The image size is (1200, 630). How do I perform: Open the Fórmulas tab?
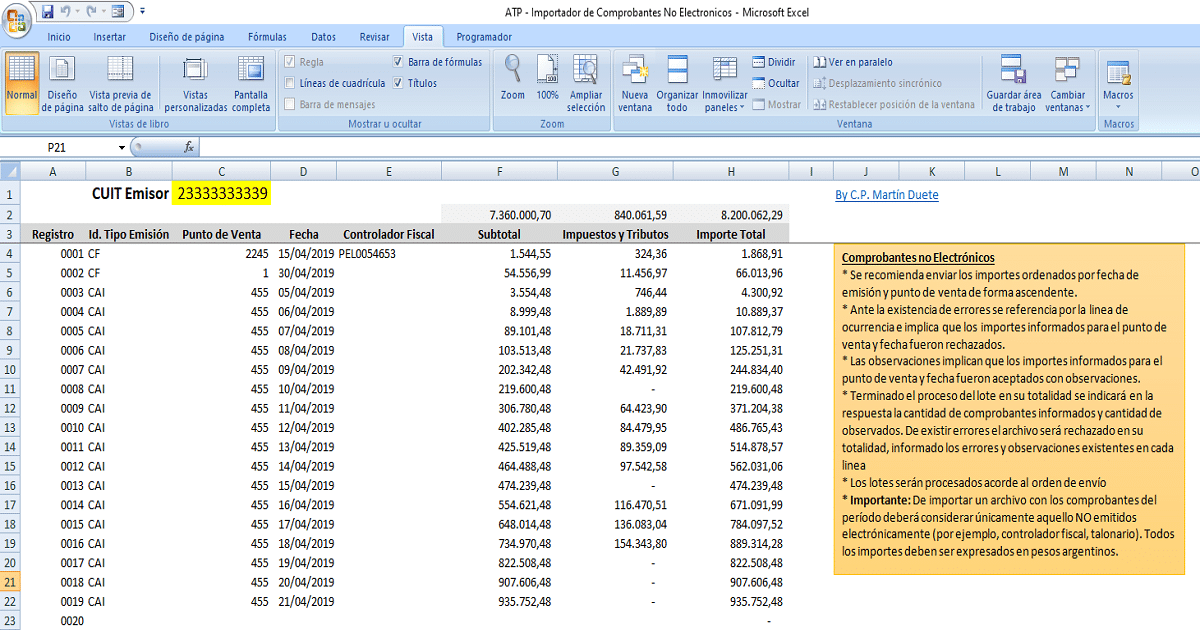click(267, 37)
